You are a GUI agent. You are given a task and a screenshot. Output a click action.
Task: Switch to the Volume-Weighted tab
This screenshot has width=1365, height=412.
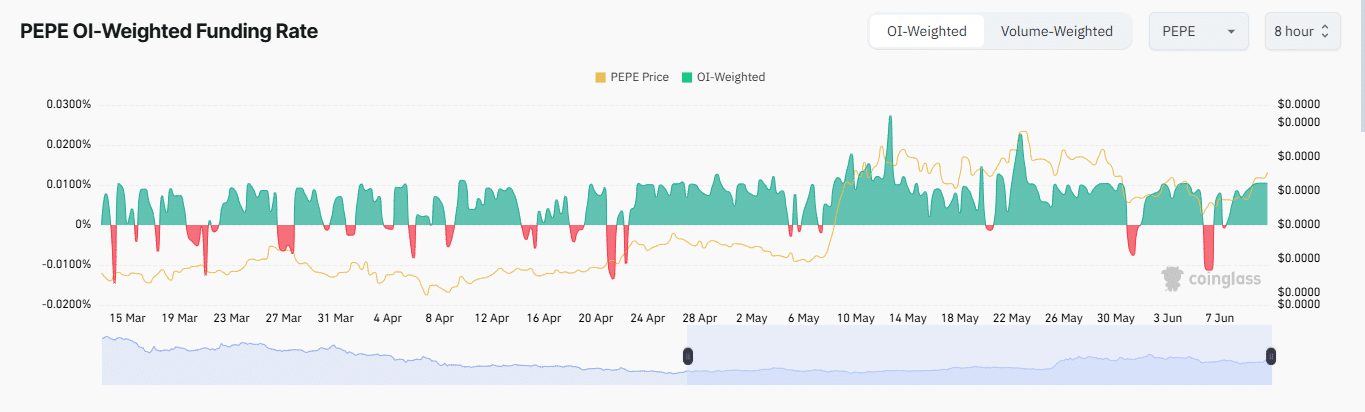pyautogui.click(x=1056, y=31)
